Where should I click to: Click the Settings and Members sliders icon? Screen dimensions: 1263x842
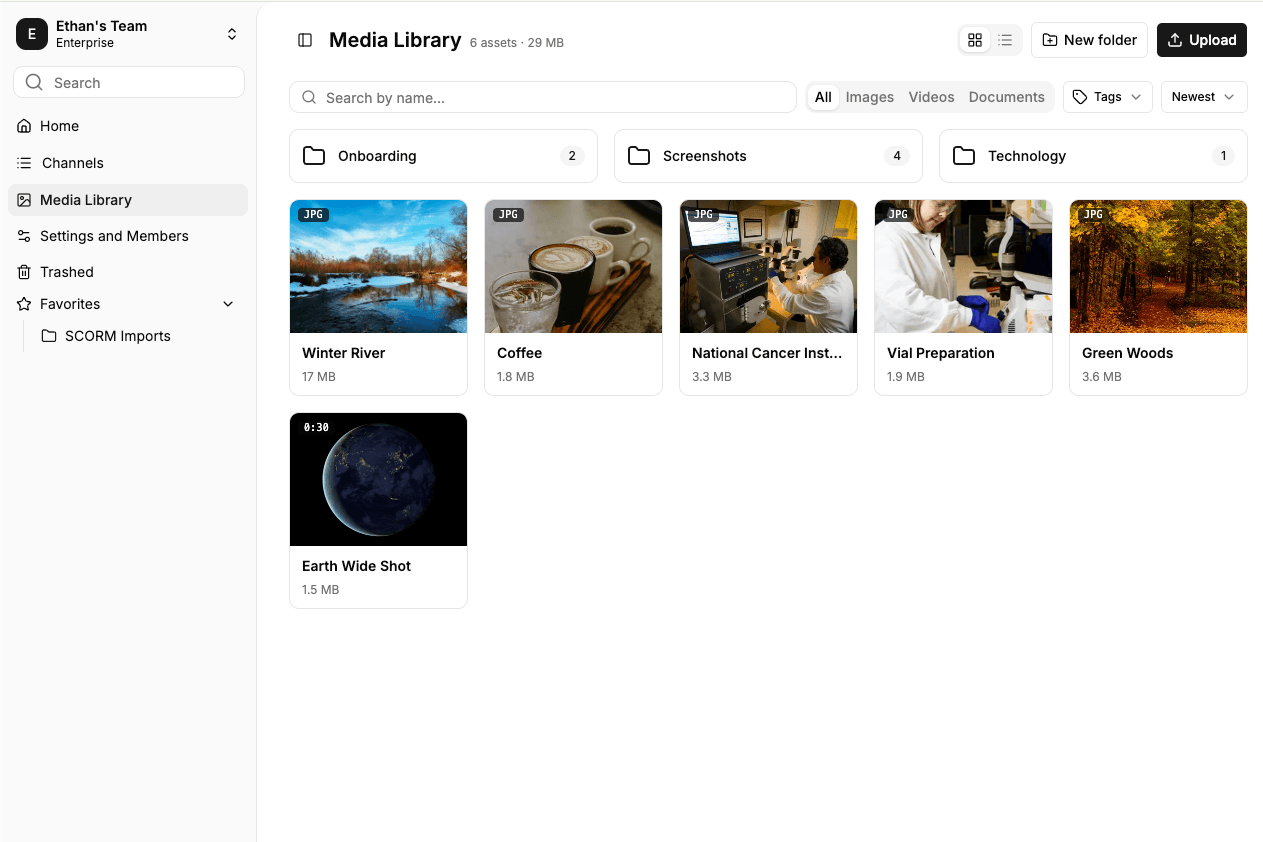click(24, 236)
